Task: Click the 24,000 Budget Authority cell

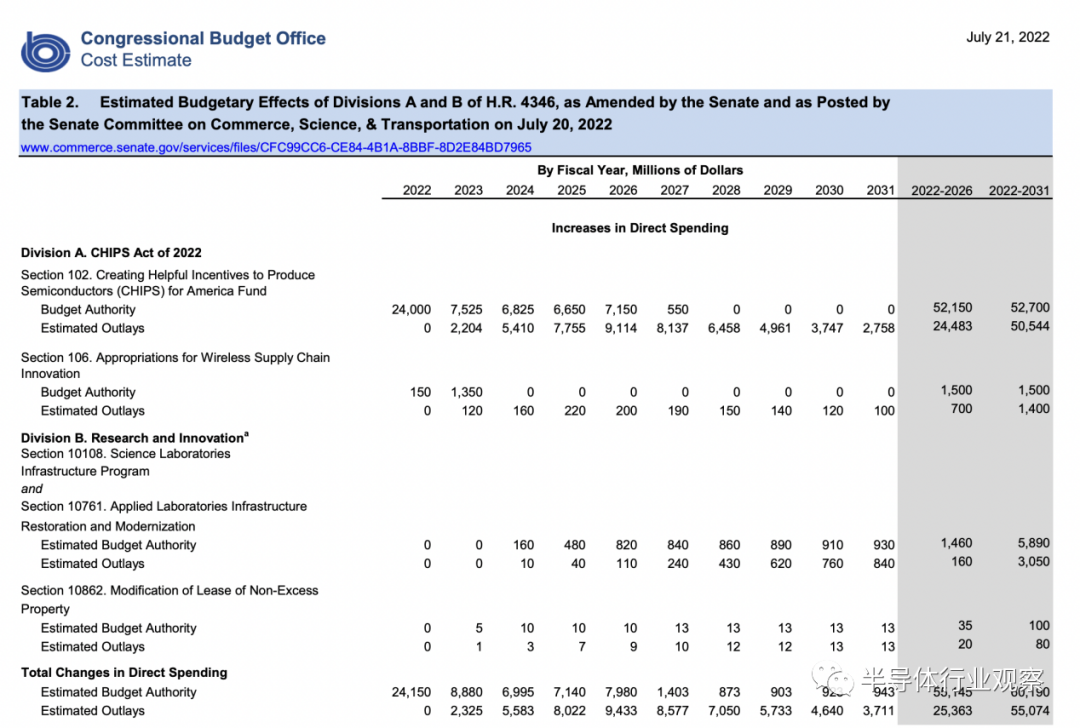Action: pyautogui.click(x=411, y=310)
